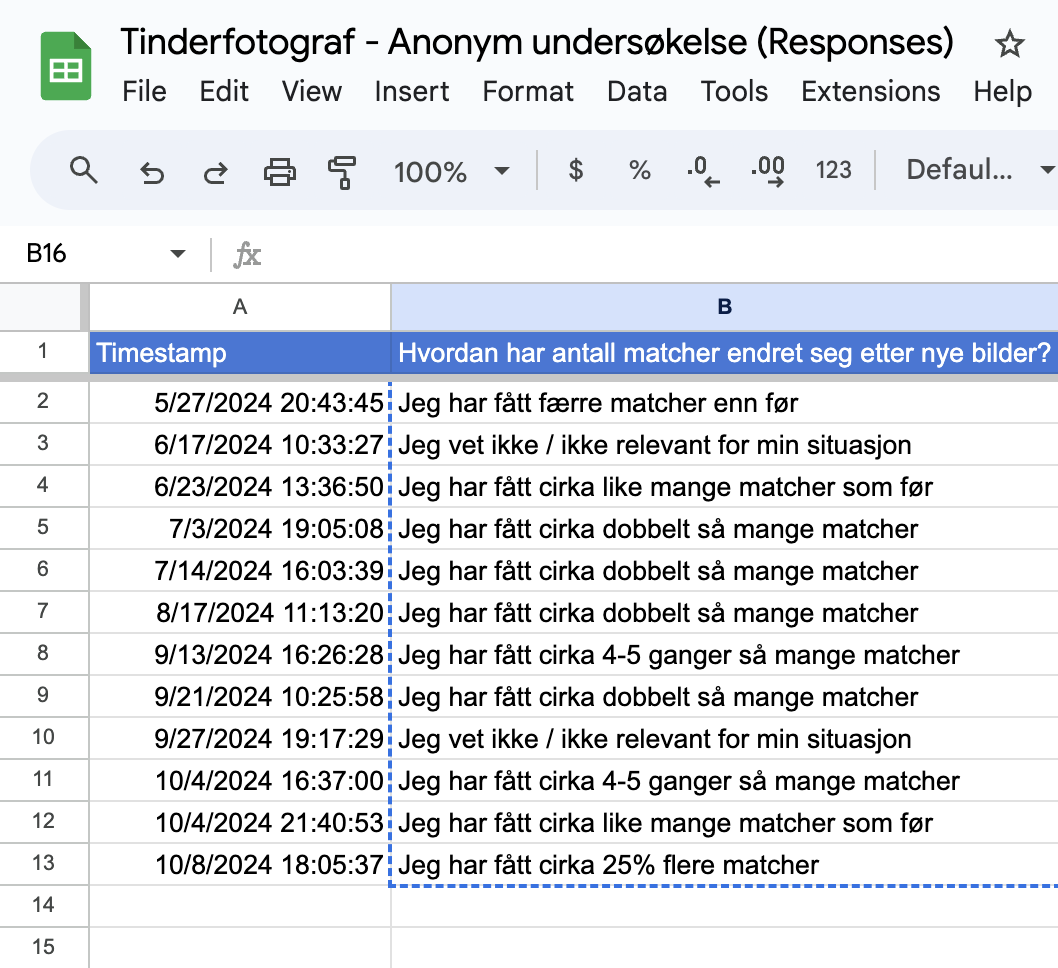
Task: Decrease decimal places
Action: (702, 170)
